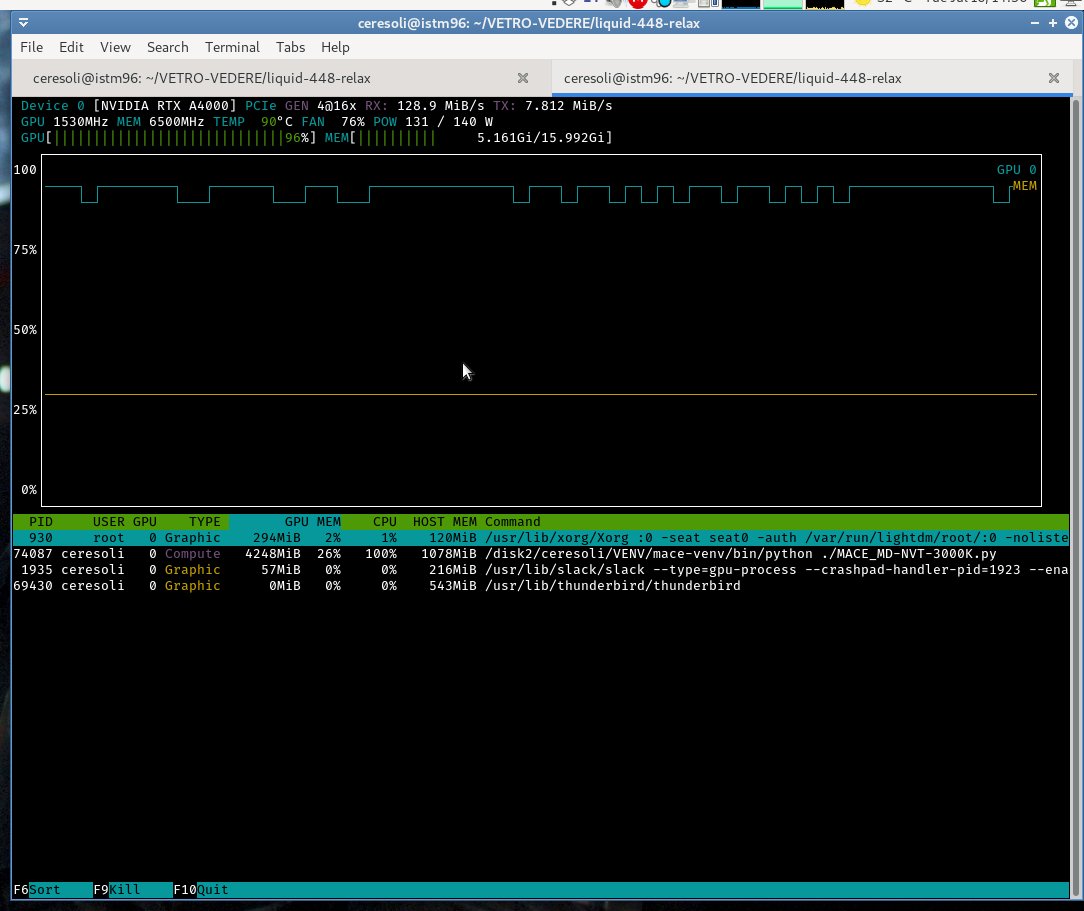Screen dimensions: 1084x911
Task: Select the slack gpu-process row
Action: click(x=541, y=570)
